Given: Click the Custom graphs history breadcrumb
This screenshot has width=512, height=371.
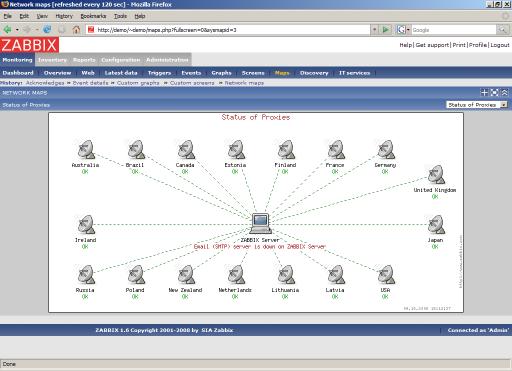Looking at the screenshot, I should point(138,83).
